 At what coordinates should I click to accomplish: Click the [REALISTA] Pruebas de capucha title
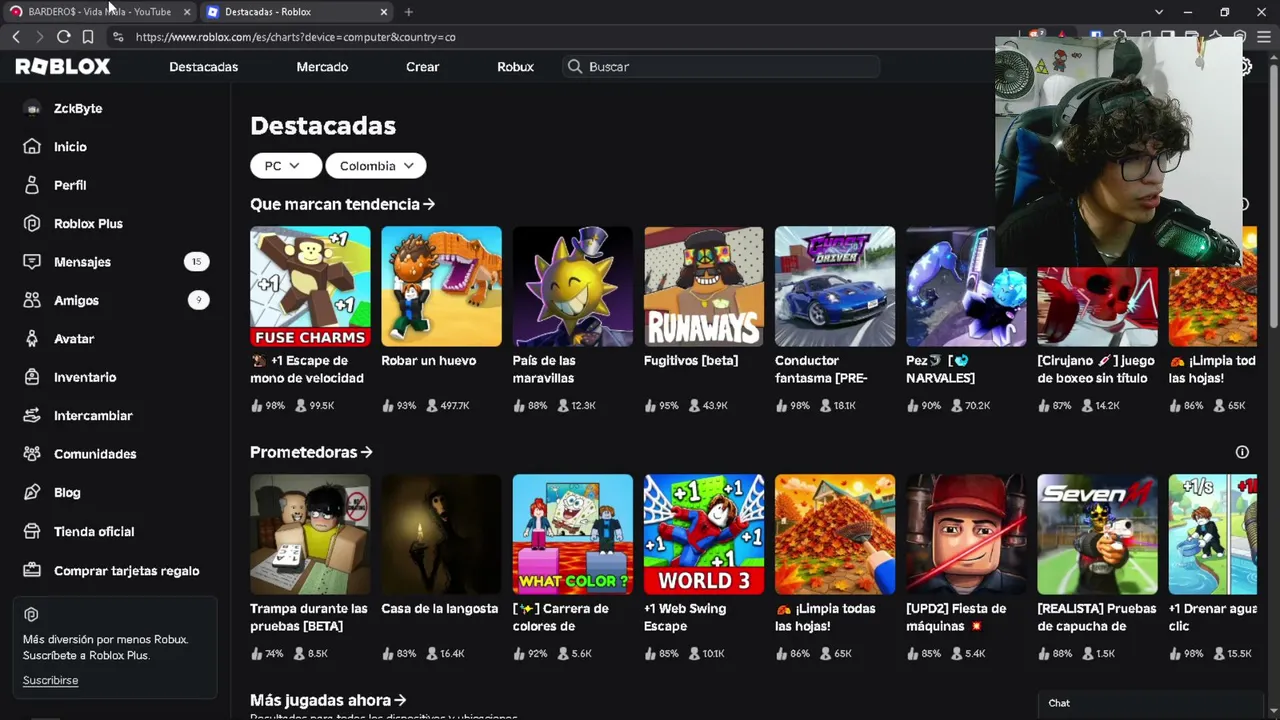coord(1097,617)
